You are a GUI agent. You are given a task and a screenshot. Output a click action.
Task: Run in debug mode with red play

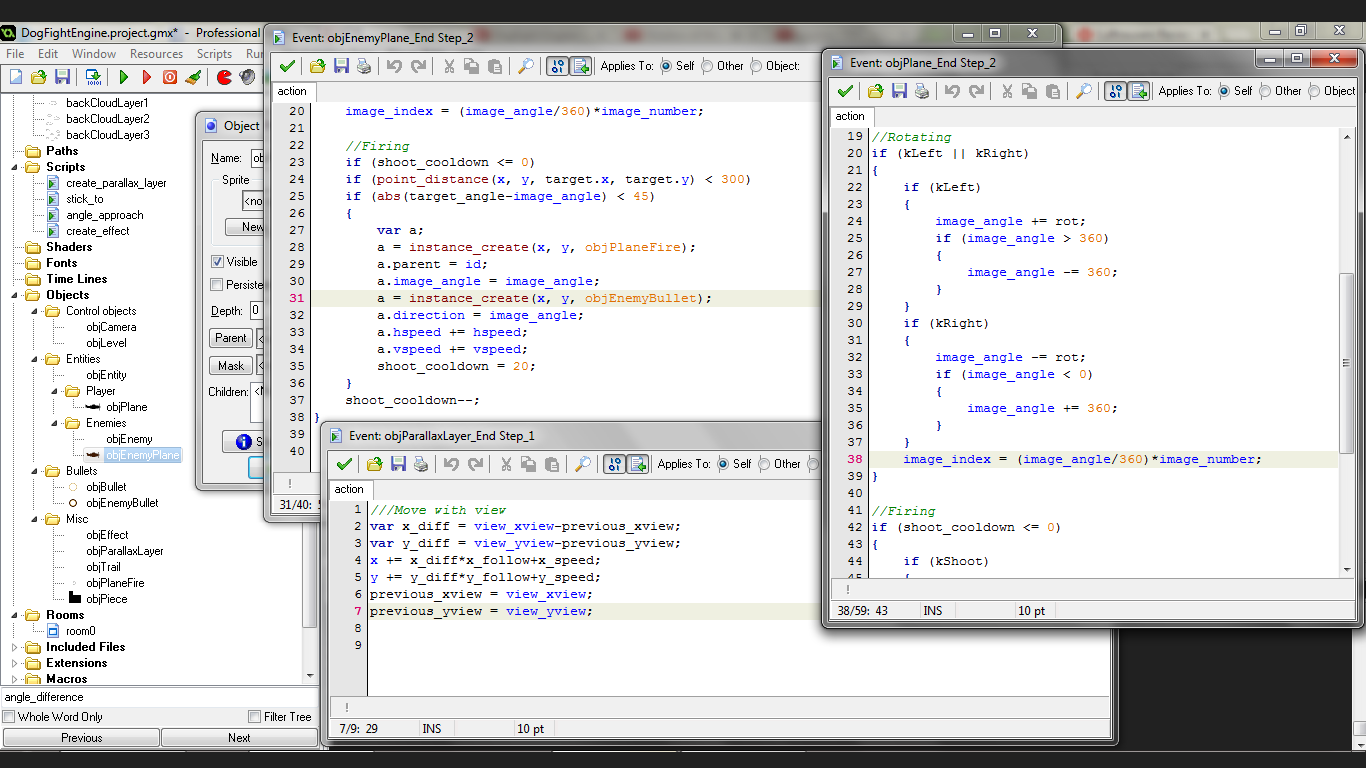point(147,77)
